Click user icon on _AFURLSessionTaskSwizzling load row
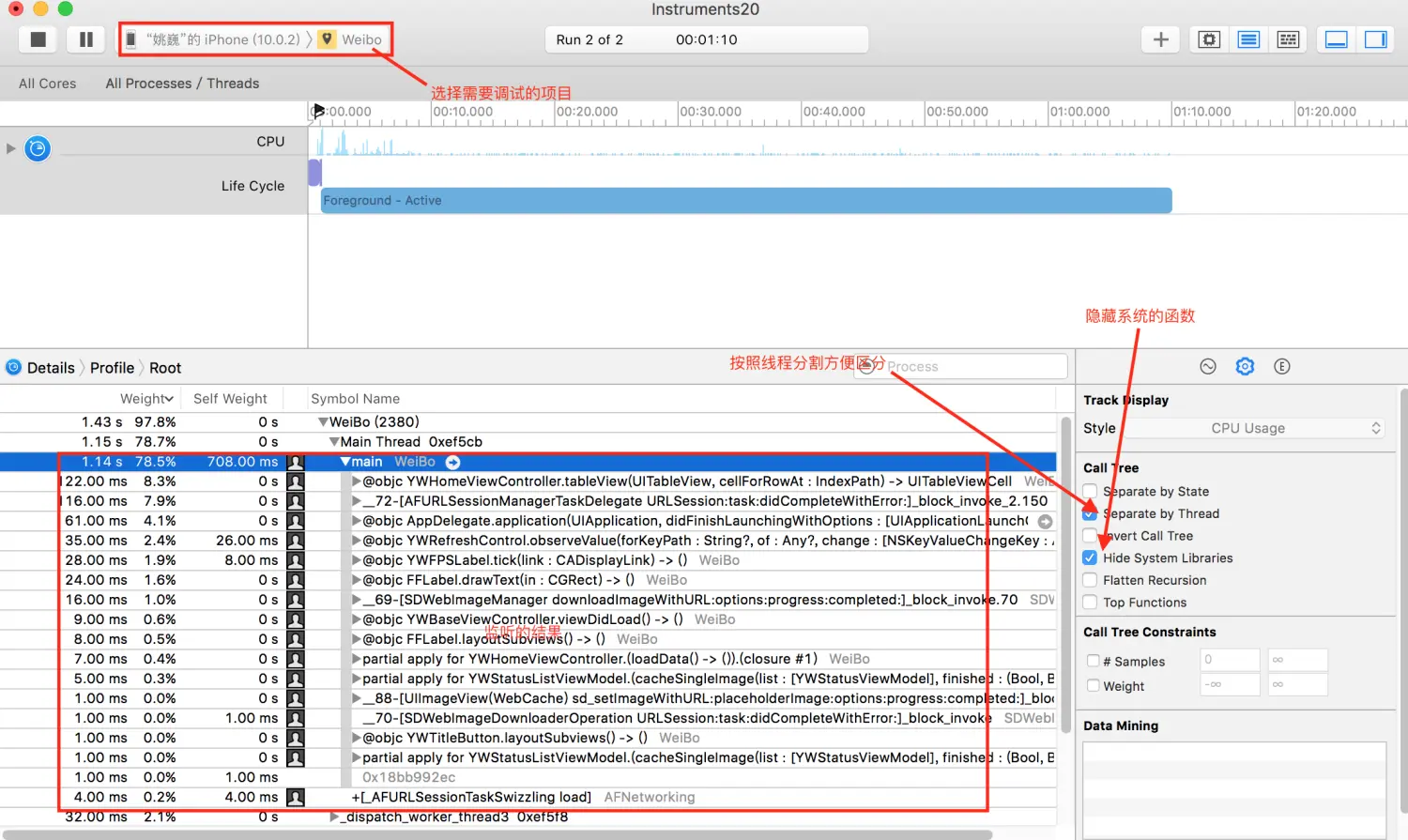1408x840 pixels. tap(296, 797)
